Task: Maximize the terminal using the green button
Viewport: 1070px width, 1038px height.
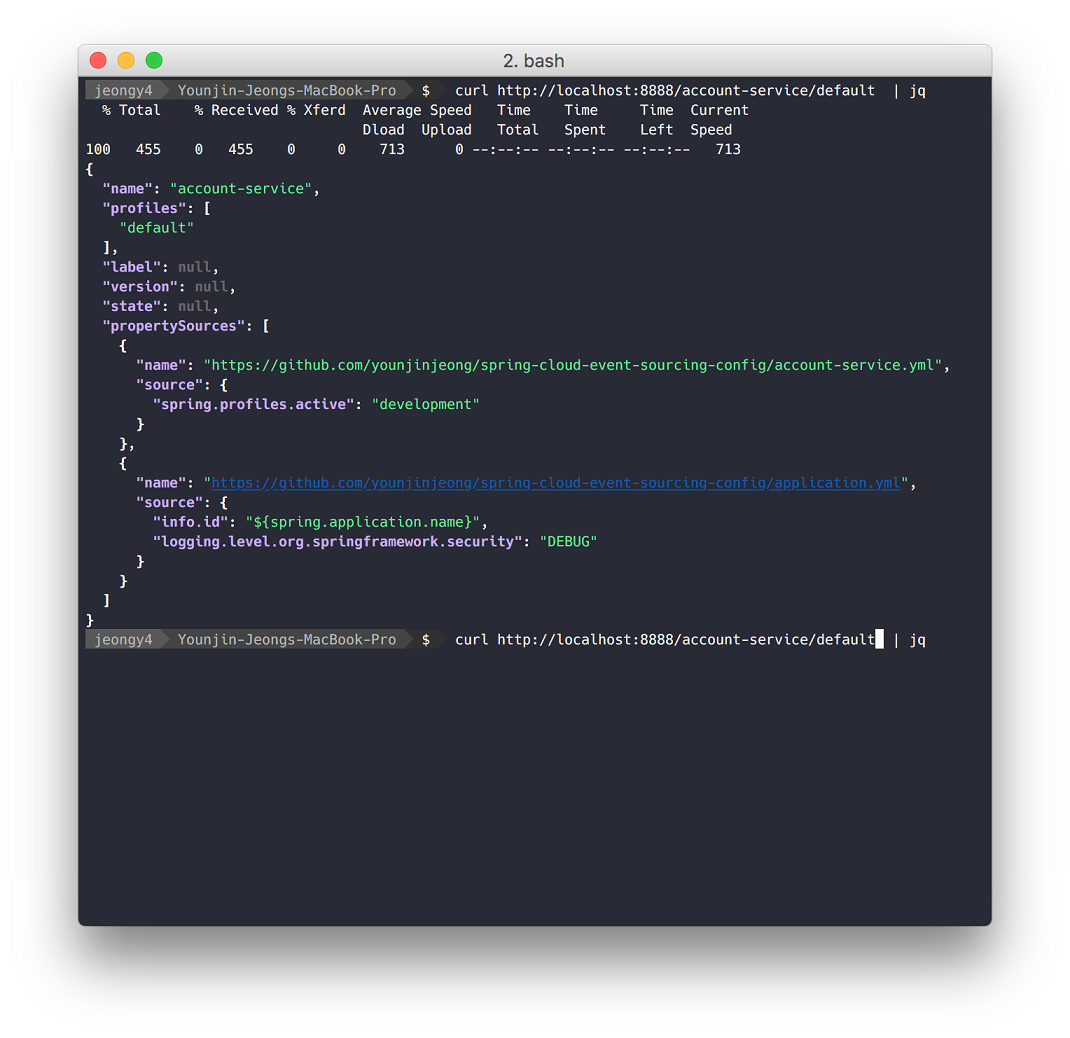Action: pyautogui.click(x=154, y=60)
